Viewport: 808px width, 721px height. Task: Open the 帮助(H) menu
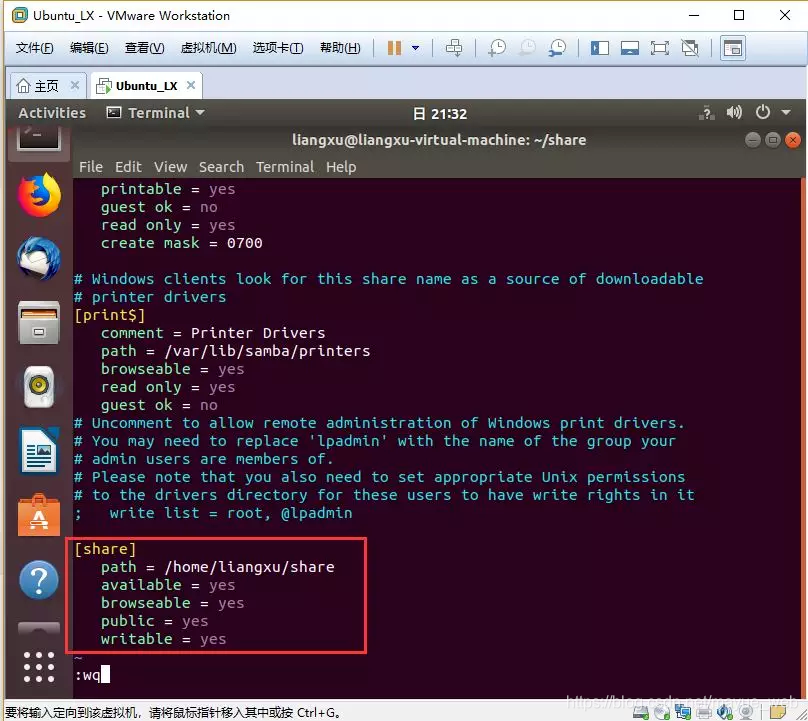coord(340,48)
